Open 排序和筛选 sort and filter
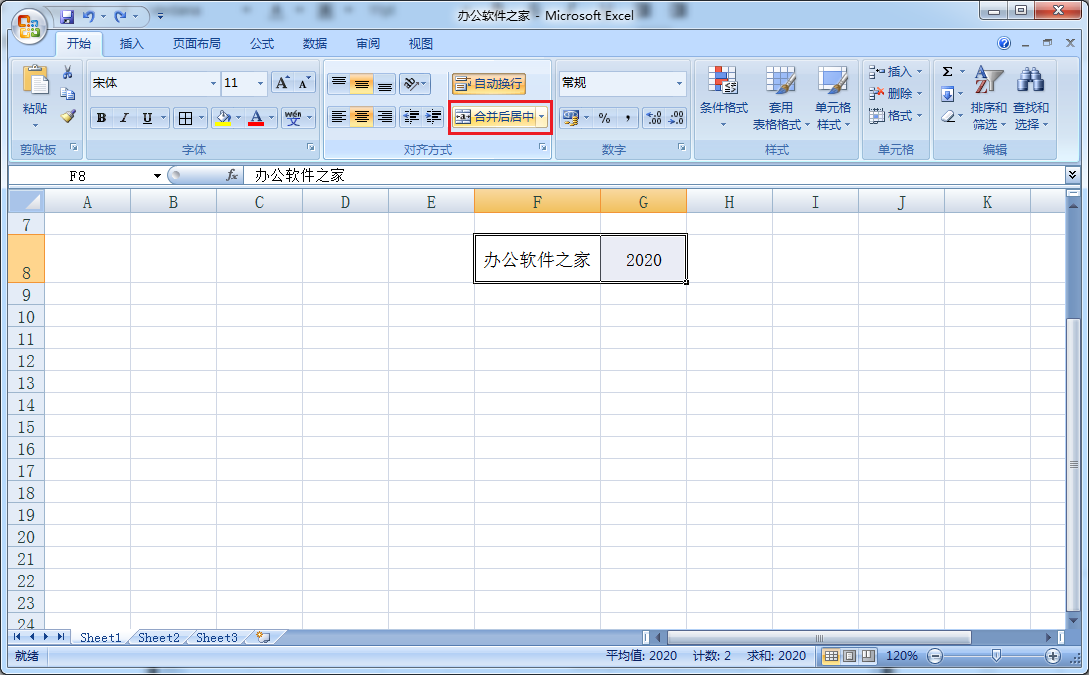 [x=988, y=97]
